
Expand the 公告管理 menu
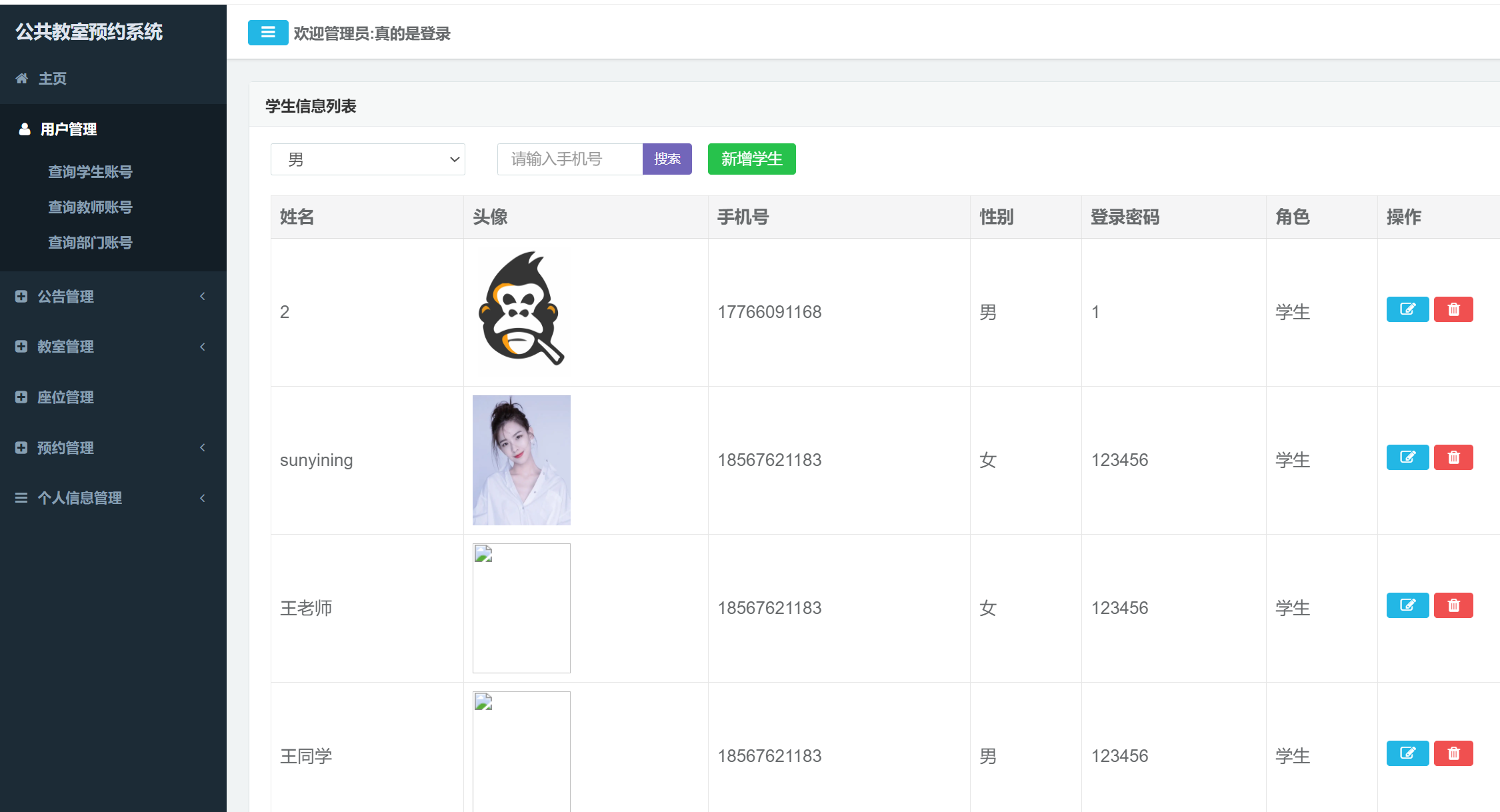[x=65, y=297]
